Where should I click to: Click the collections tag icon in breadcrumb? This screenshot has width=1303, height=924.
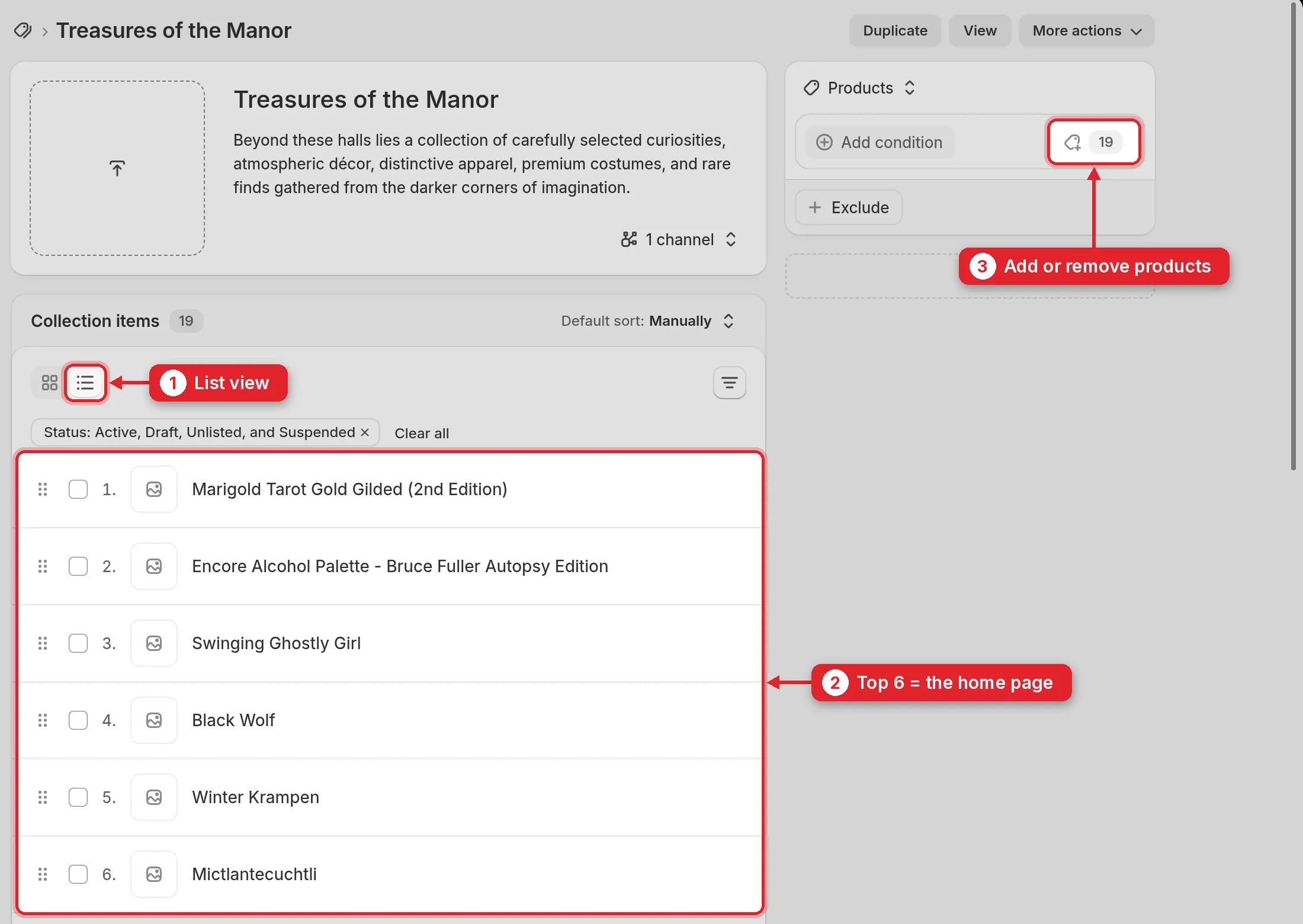click(23, 30)
